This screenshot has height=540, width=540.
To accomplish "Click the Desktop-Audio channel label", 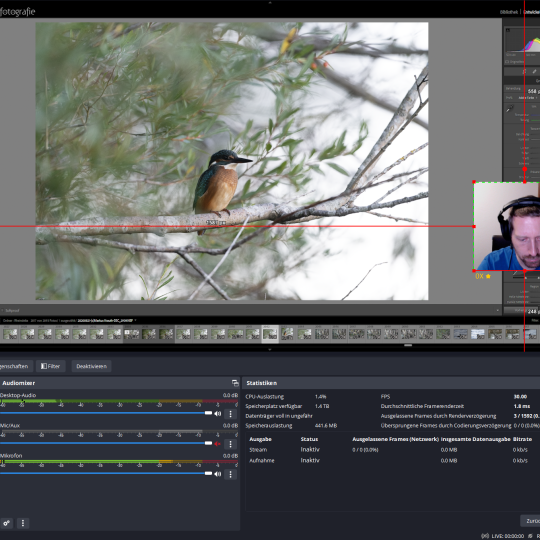I will pyautogui.click(x=18, y=395).
